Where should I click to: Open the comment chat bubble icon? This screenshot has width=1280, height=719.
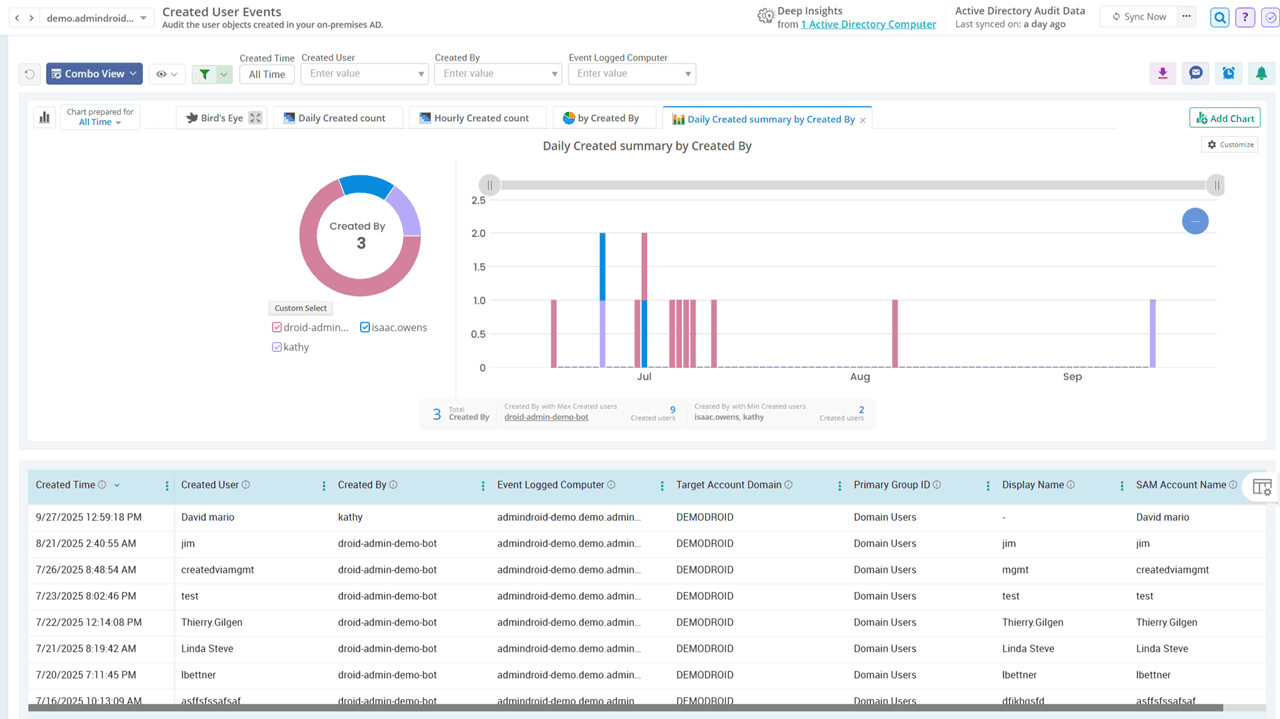point(1195,73)
